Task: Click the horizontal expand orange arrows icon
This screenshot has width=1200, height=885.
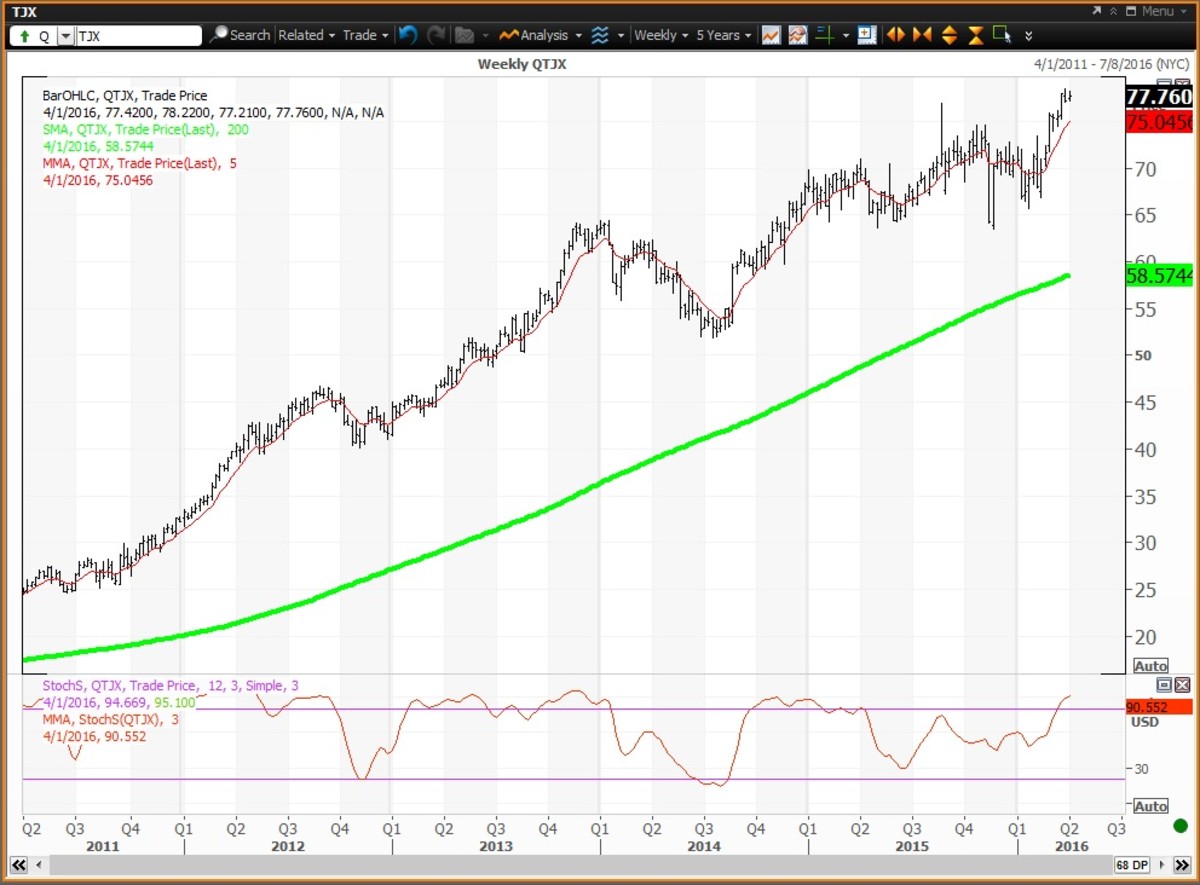Action: [896, 35]
